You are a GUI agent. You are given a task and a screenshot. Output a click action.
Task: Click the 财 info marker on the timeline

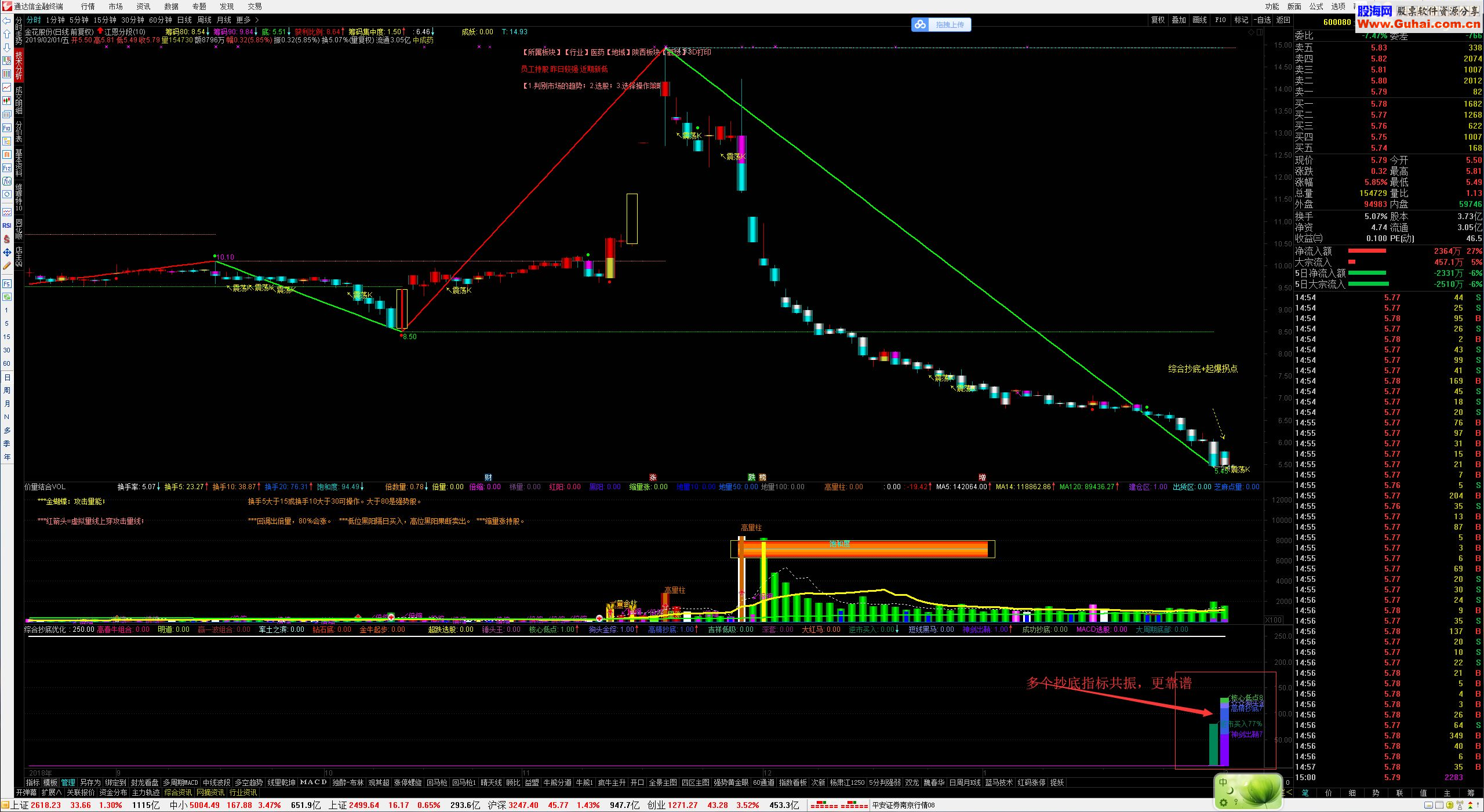[x=488, y=478]
